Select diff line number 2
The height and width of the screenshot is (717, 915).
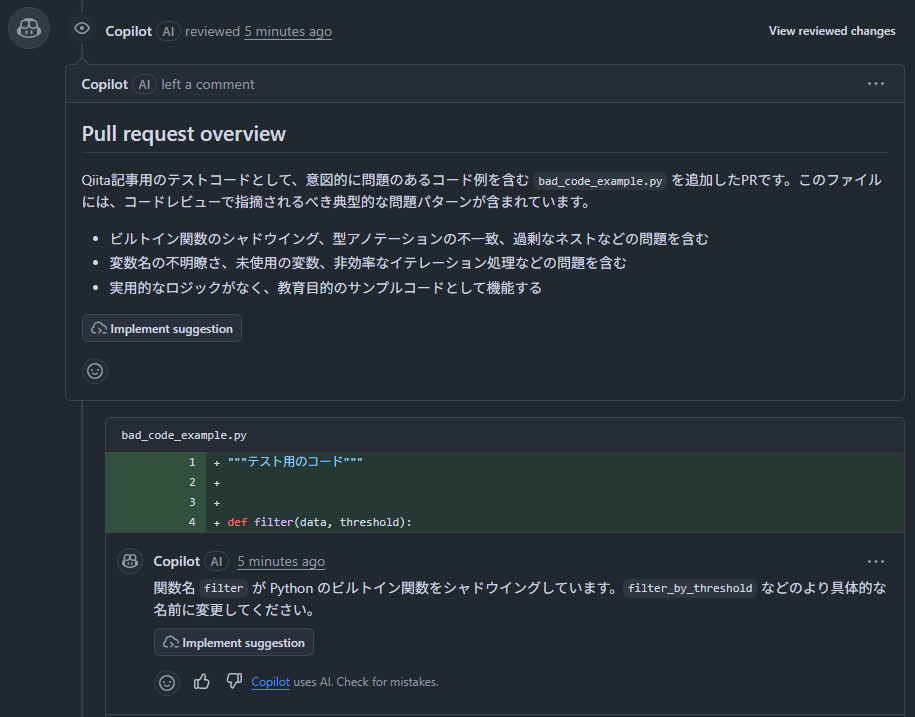point(192,482)
